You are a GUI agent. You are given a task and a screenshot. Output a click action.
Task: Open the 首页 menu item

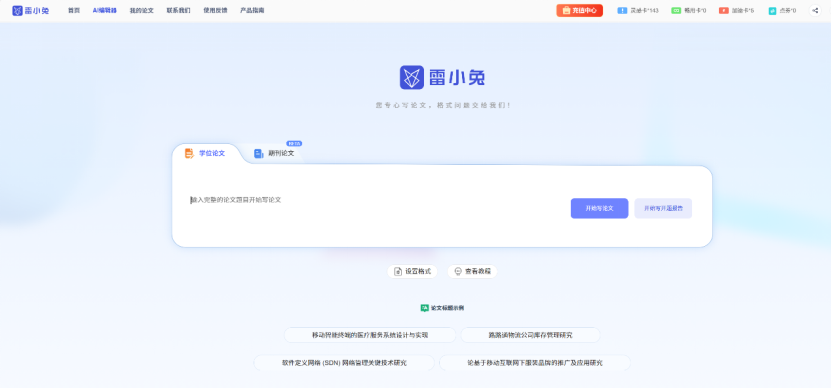(74, 11)
